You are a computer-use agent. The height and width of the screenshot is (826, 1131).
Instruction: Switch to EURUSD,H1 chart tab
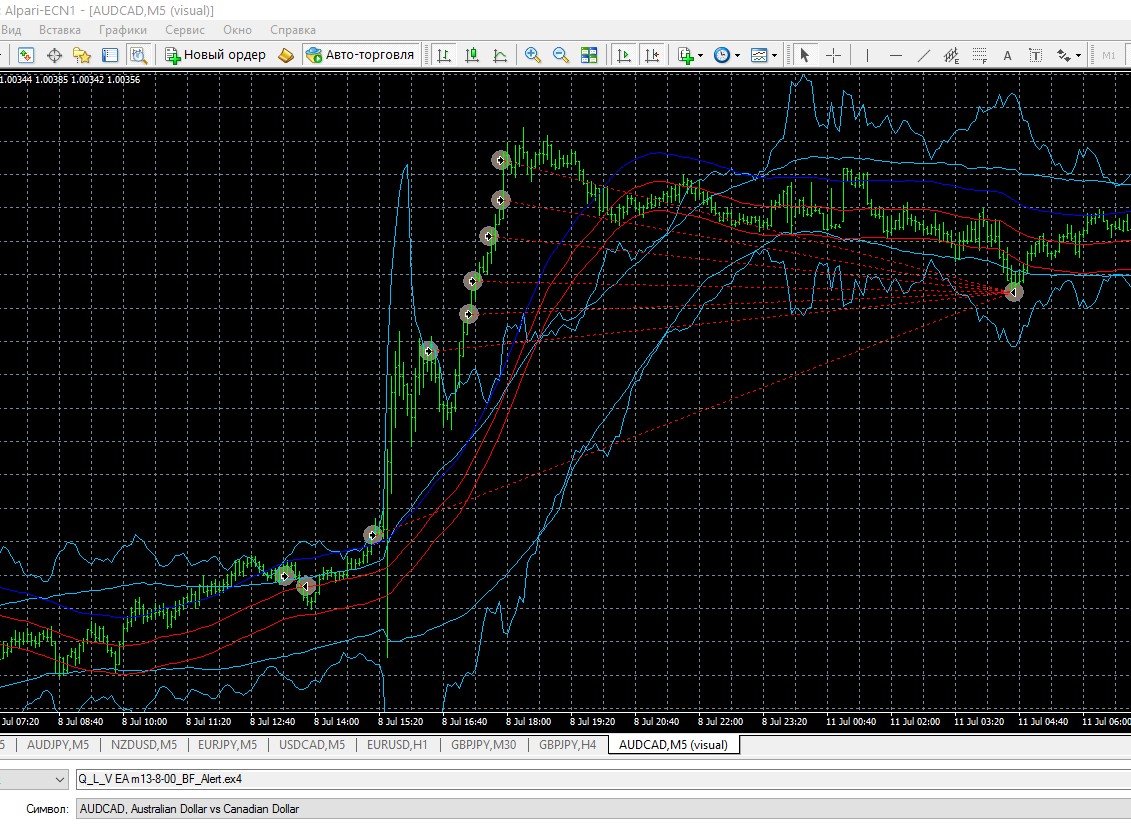pos(397,744)
